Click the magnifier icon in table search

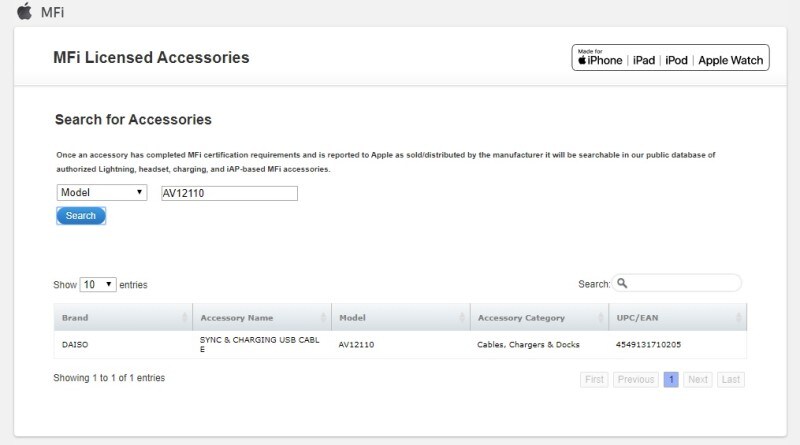click(622, 283)
